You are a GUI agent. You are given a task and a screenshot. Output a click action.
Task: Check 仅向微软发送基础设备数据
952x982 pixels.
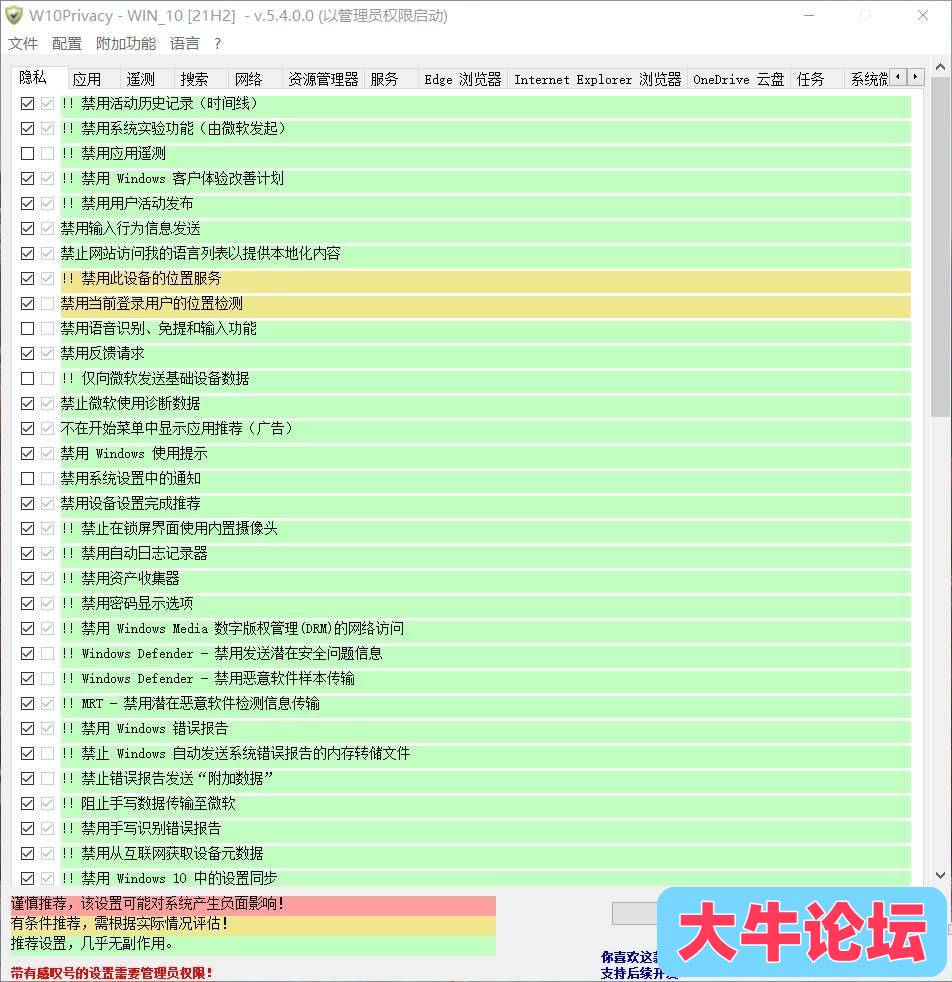click(28, 379)
